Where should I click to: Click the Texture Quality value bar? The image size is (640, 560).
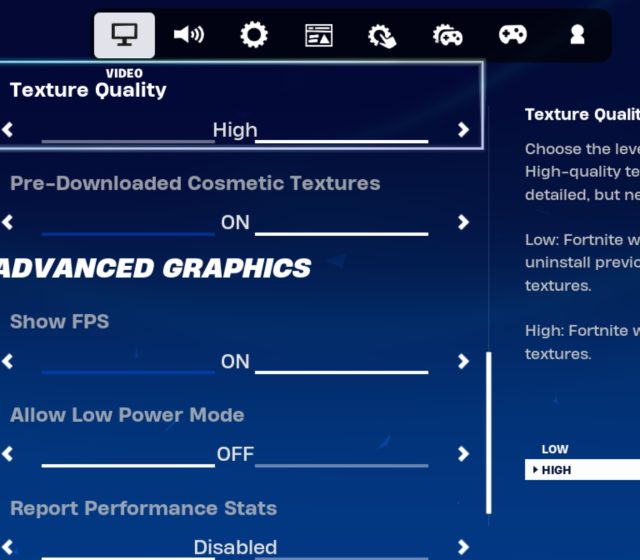pos(235,131)
